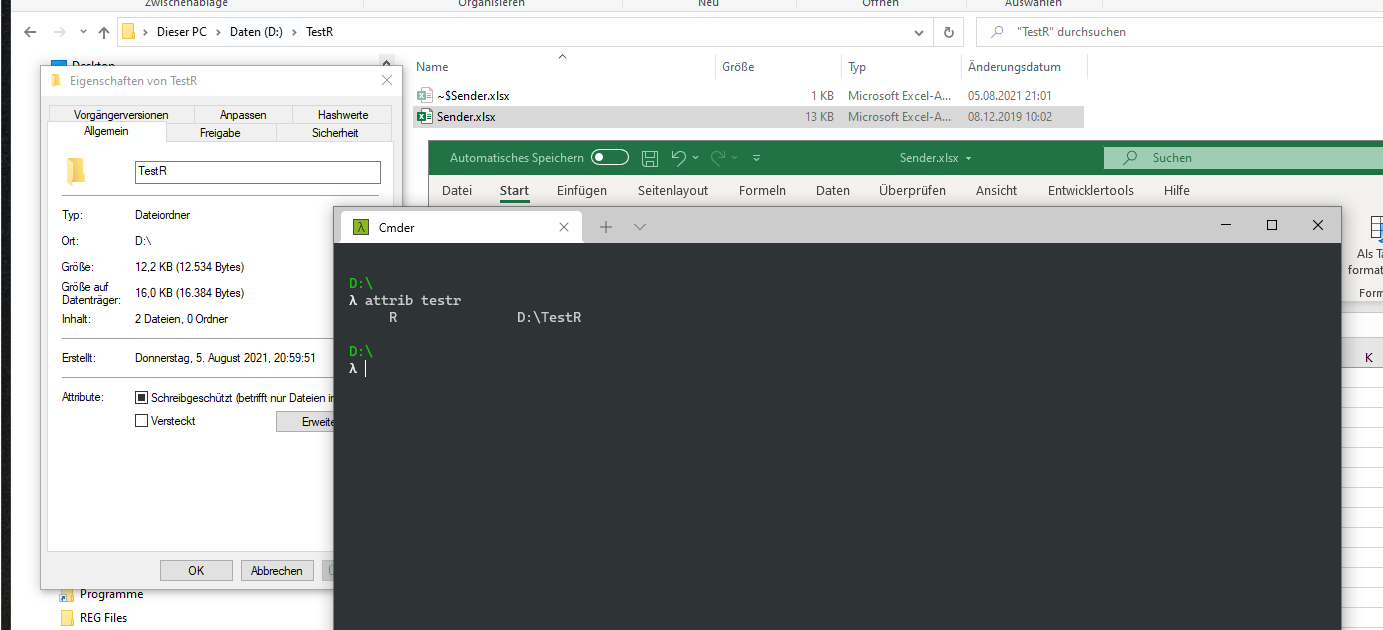This screenshot has height=630, width=1383.
Task: Open the Hilfe ribbon tab
Action: pos(1177,190)
